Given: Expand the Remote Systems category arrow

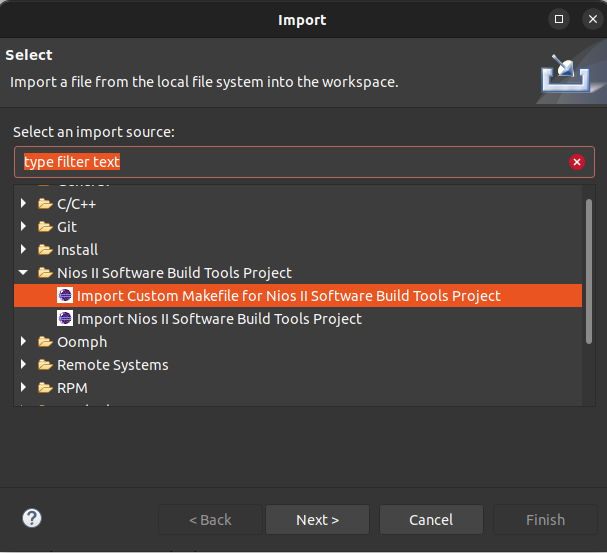Looking at the screenshot, I should coord(24,365).
